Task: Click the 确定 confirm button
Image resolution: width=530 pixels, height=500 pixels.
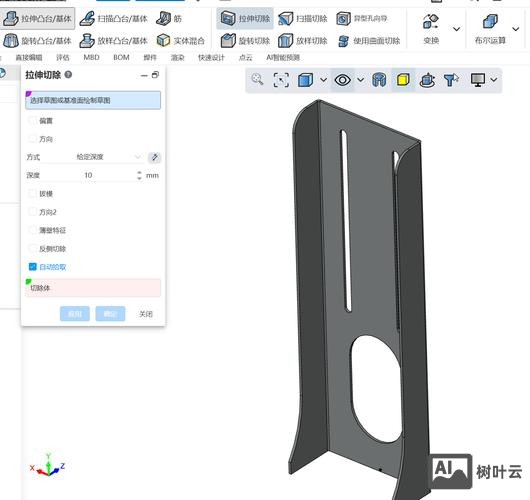Action: (x=110, y=314)
